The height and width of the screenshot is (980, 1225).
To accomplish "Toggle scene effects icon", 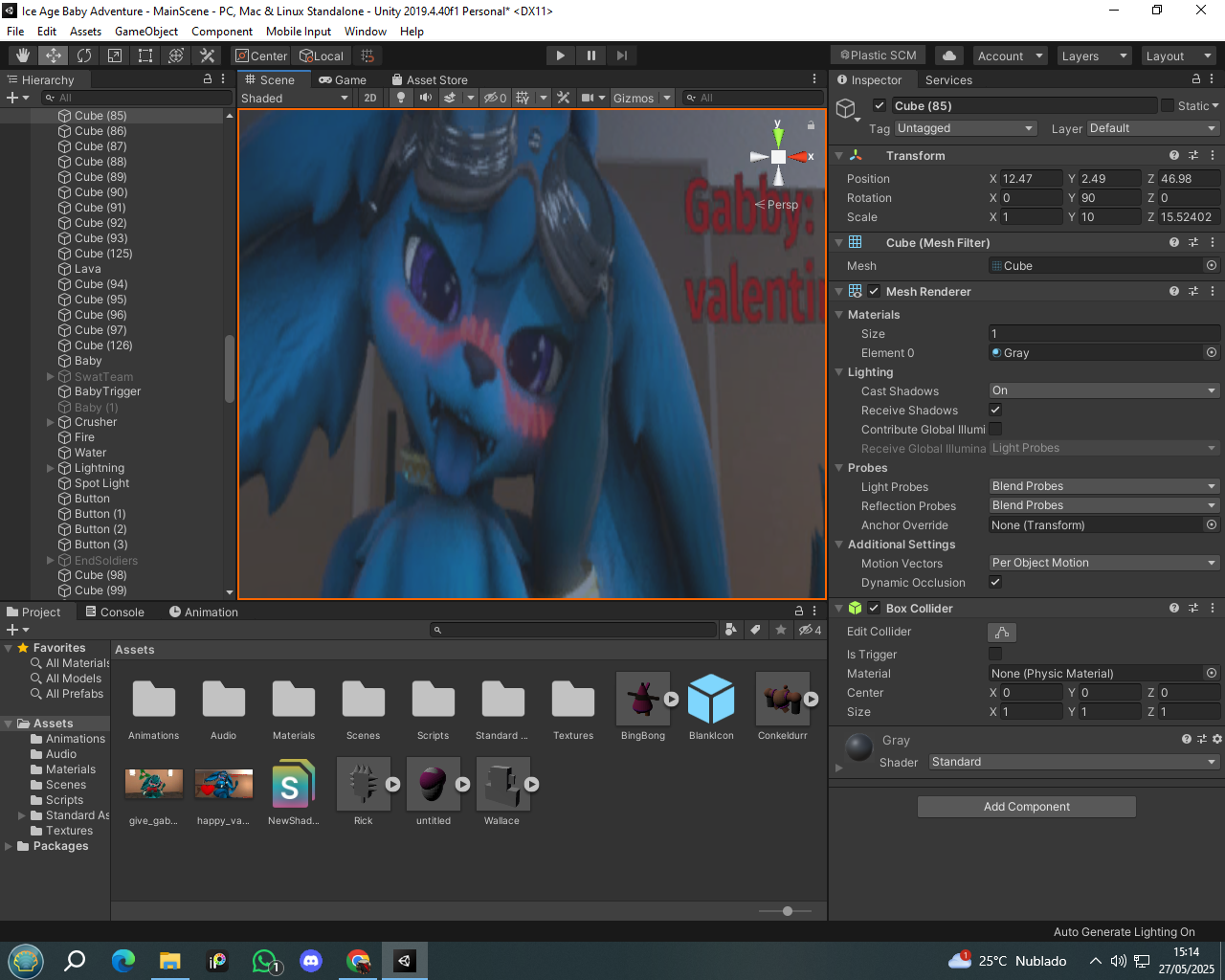I will (450, 98).
